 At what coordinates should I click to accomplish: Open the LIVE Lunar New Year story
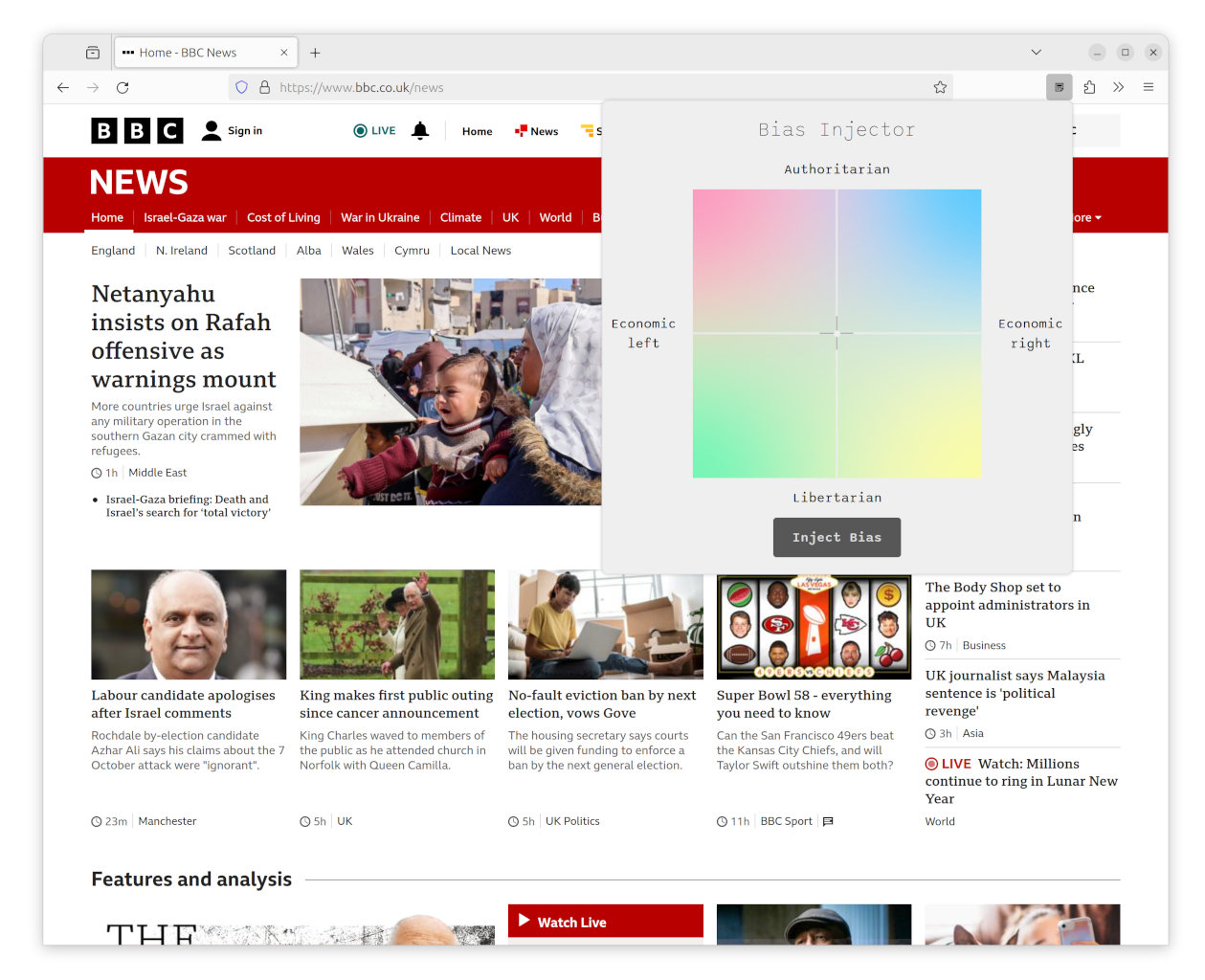pos(1021,781)
